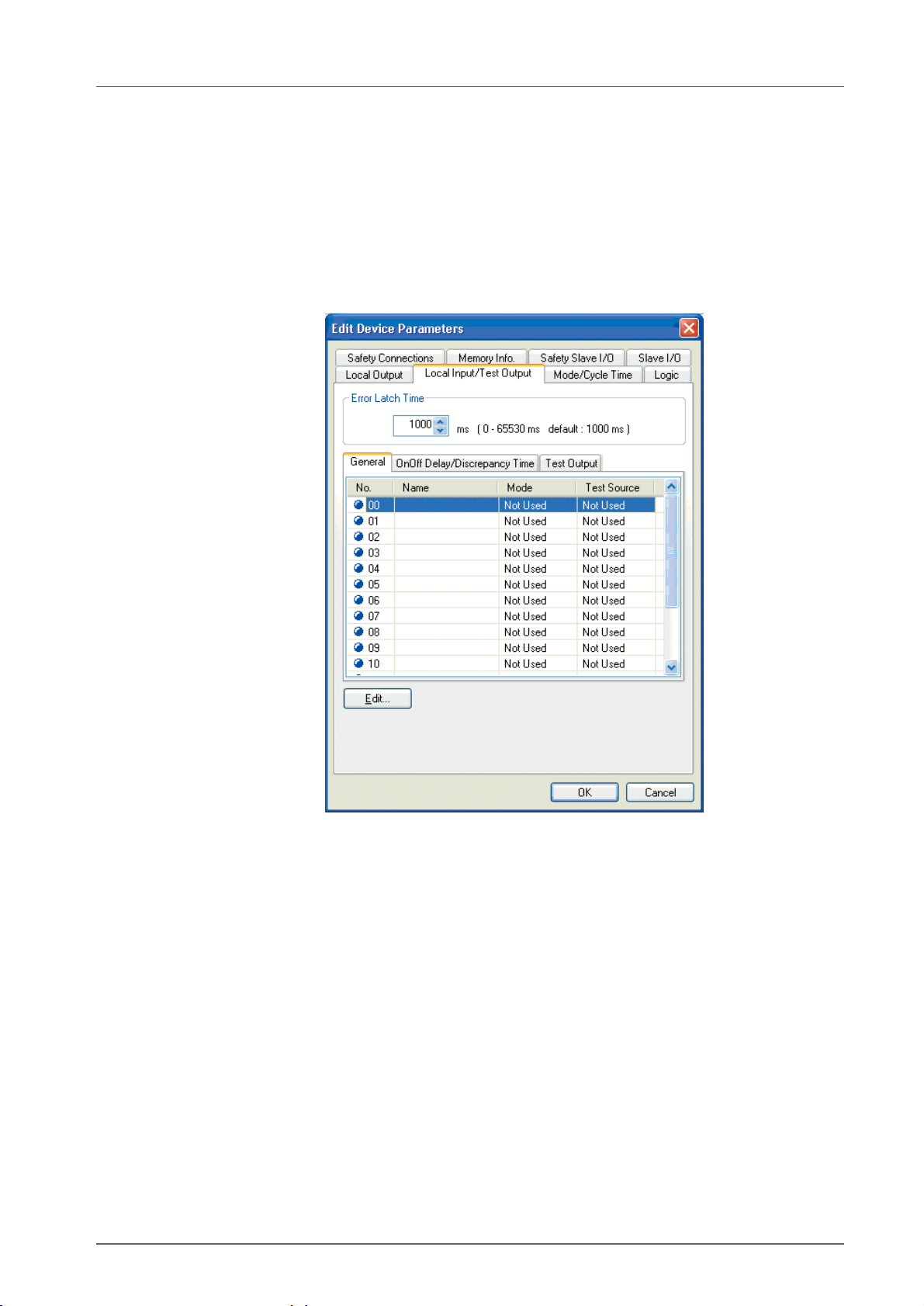This screenshot has width=924, height=1306.
Task: Click the list scrollbar up arrow
Action: [672, 487]
